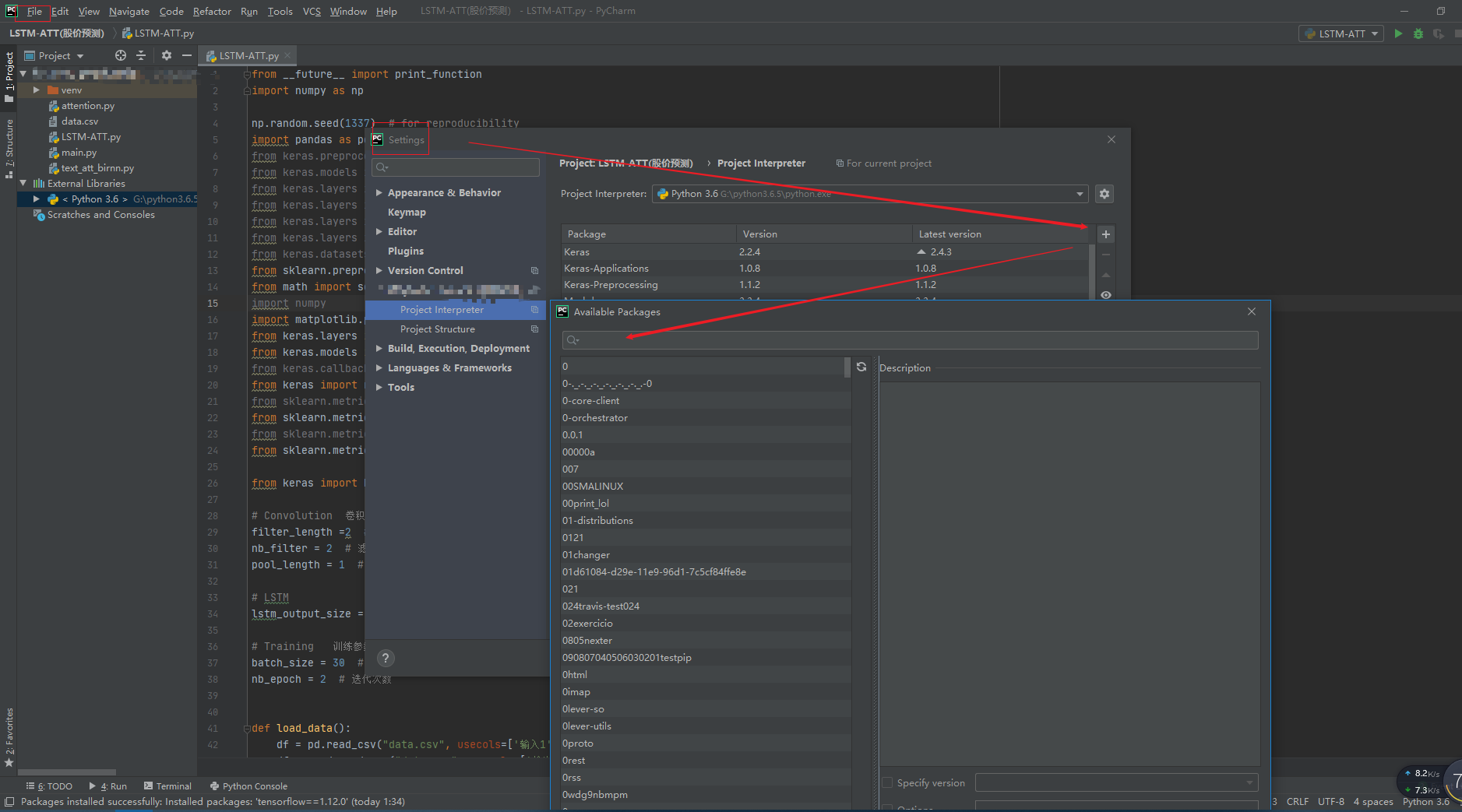Image resolution: width=1462 pixels, height=812 pixels.
Task: Select Plugins in Settings
Action: click(x=406, y=251)
